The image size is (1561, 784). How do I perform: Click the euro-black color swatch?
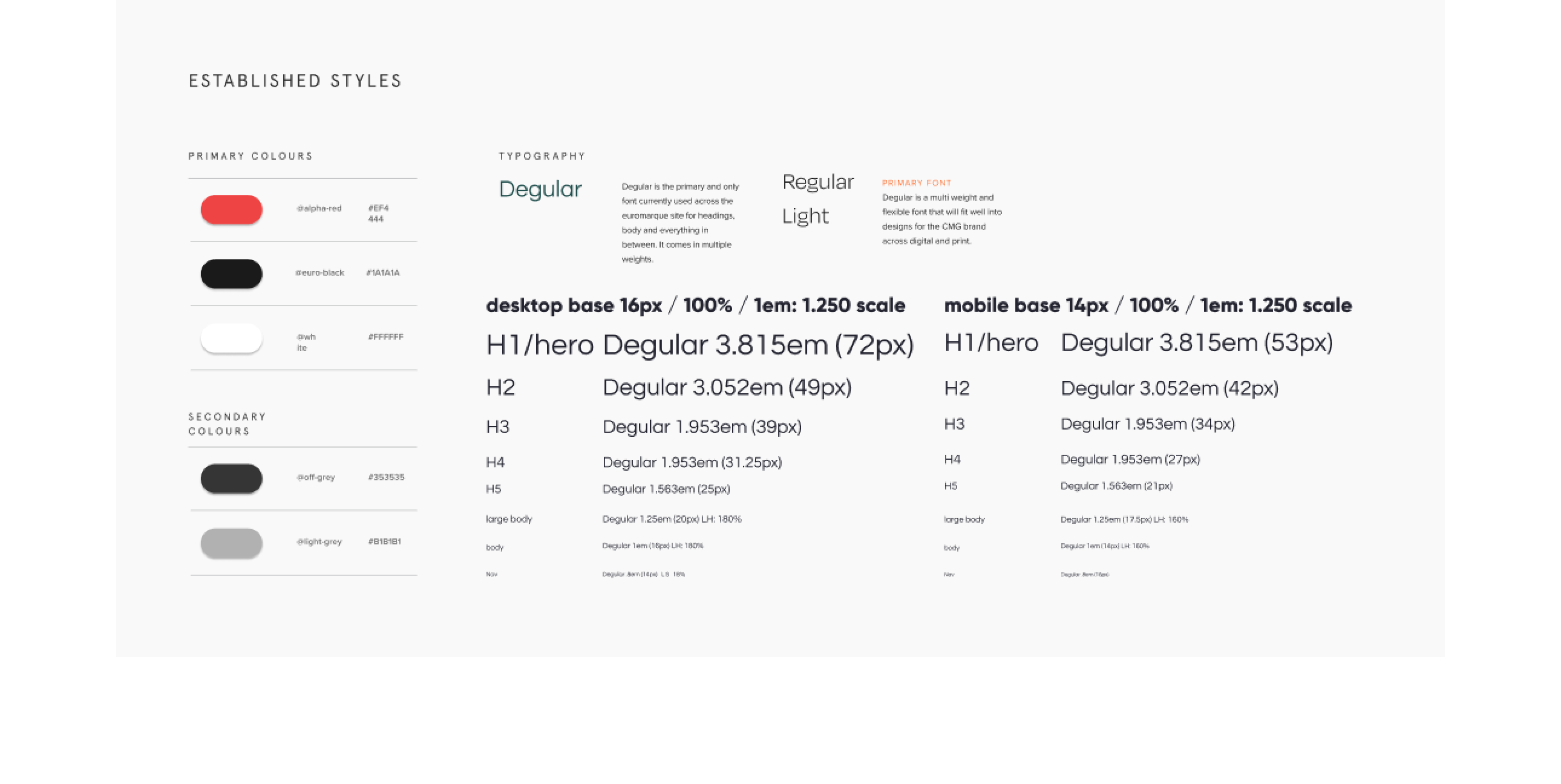click(x=231, y=272)
